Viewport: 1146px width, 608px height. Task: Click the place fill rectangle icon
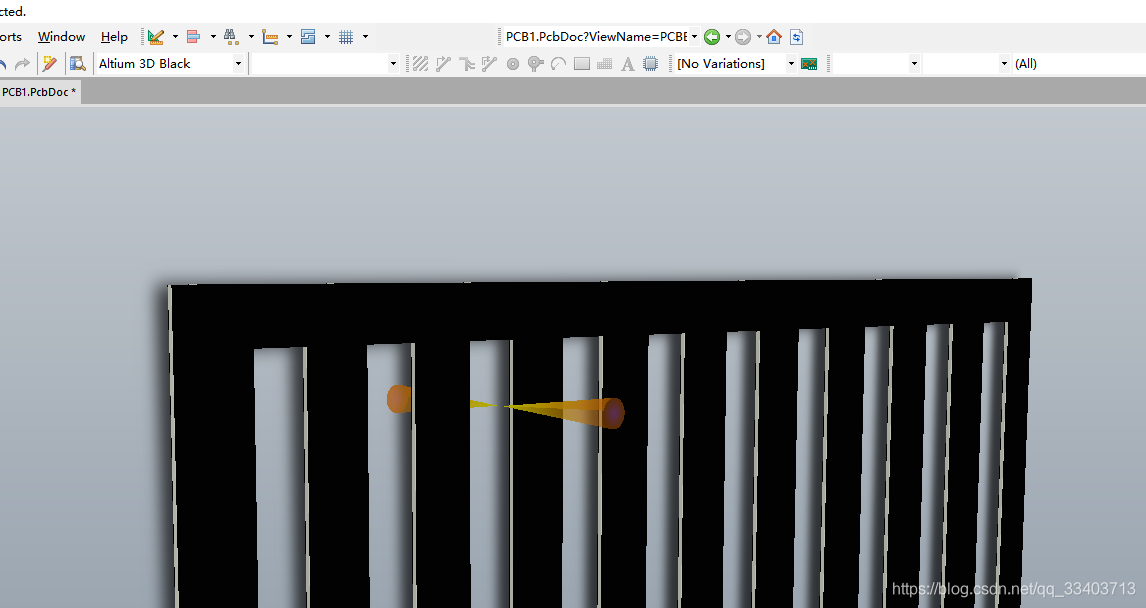coord(582,64)
